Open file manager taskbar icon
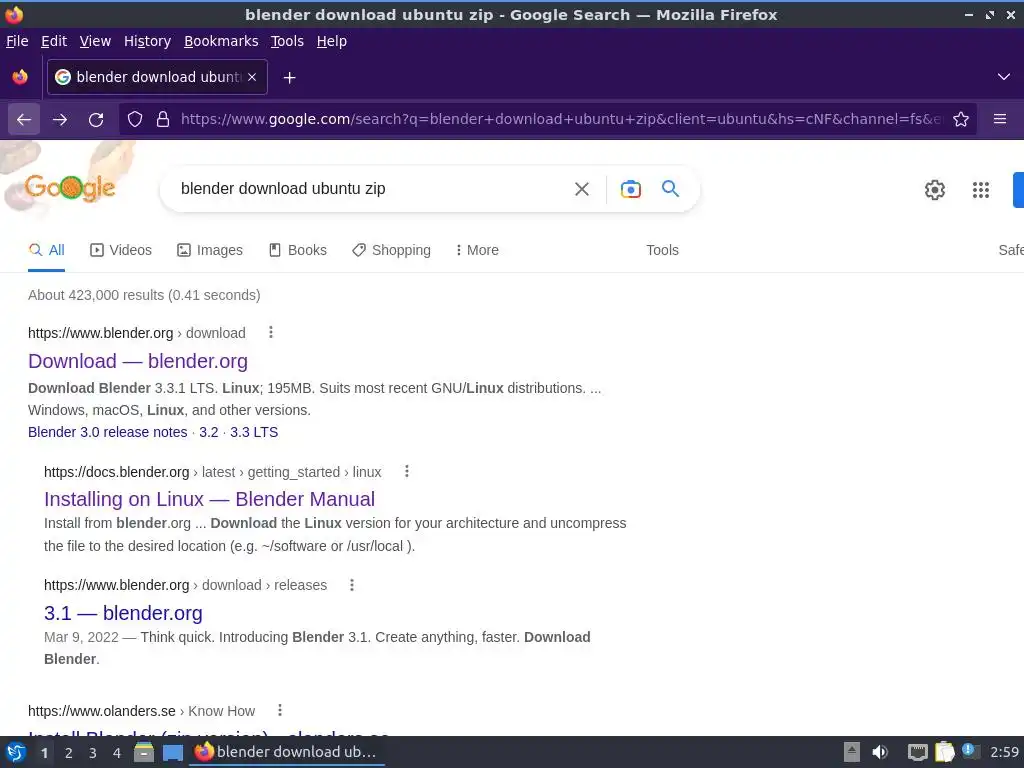This screenshot has width=1024, height=768. (x=144, y=752)
